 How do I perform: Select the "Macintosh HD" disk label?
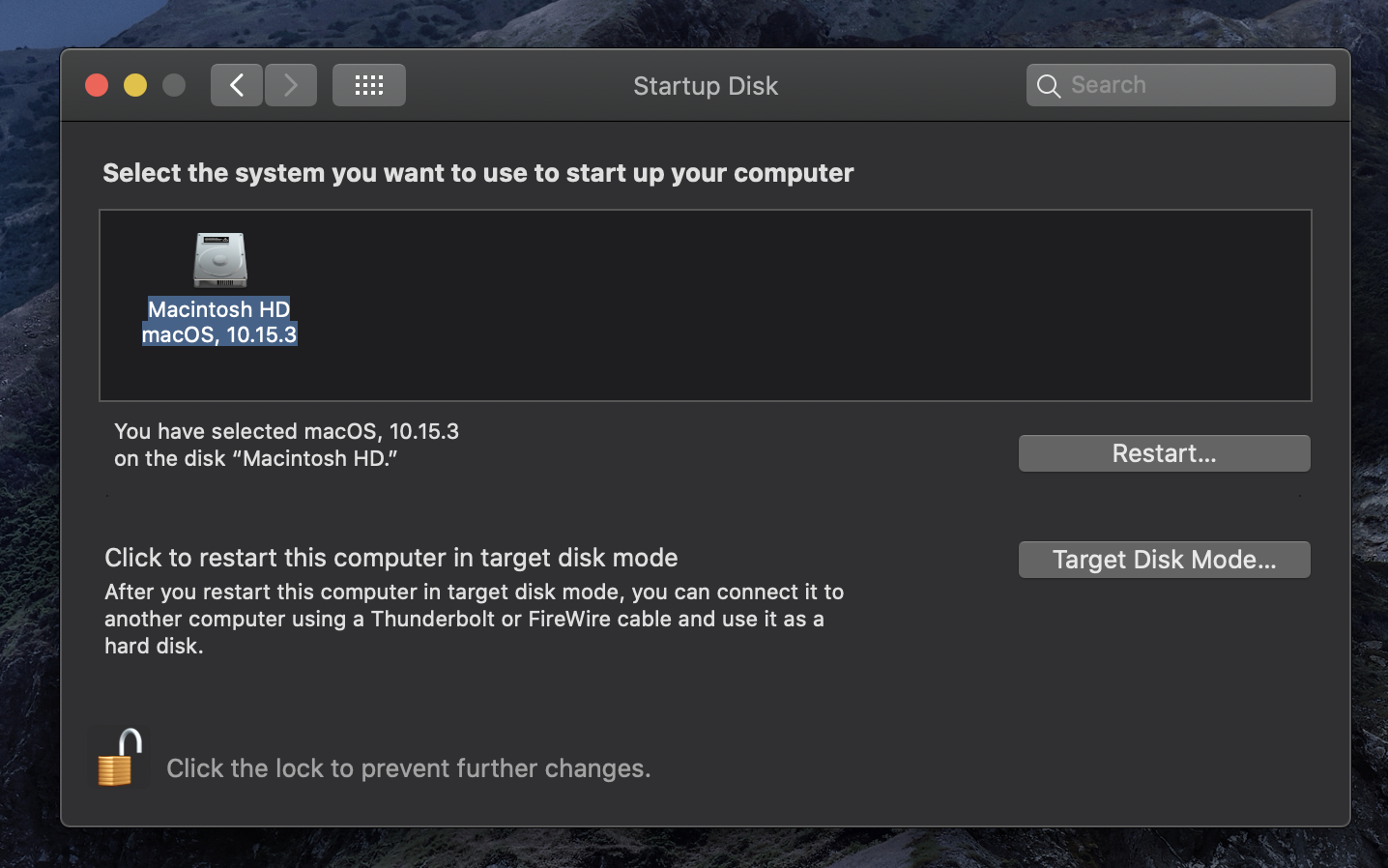[x=219, y=309]
